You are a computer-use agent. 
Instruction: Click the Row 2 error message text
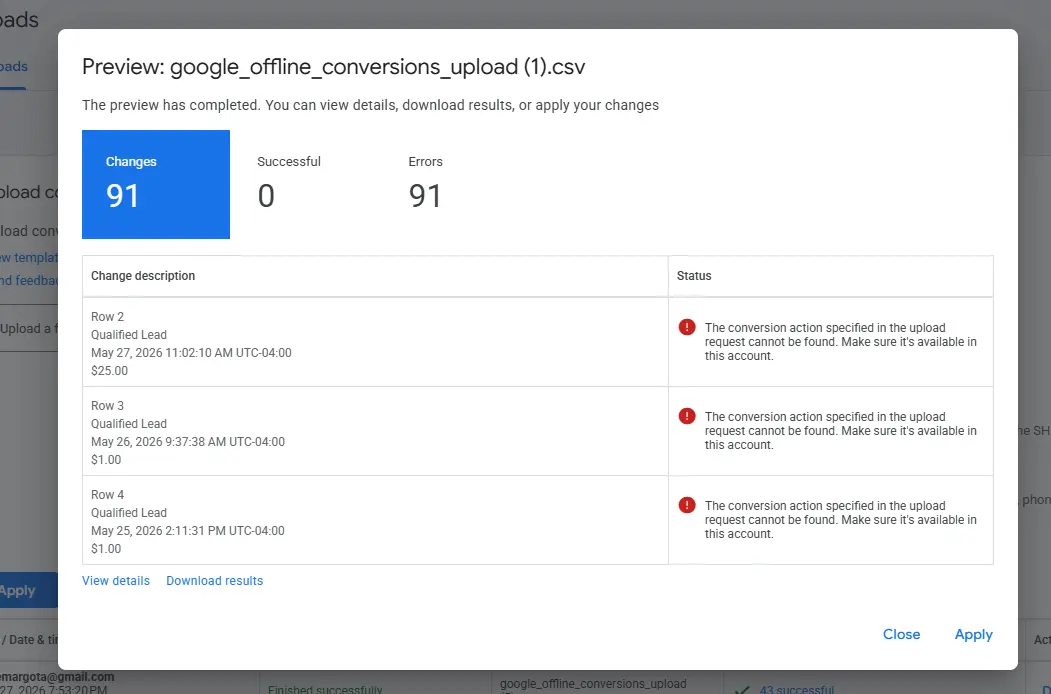point(841,342)
